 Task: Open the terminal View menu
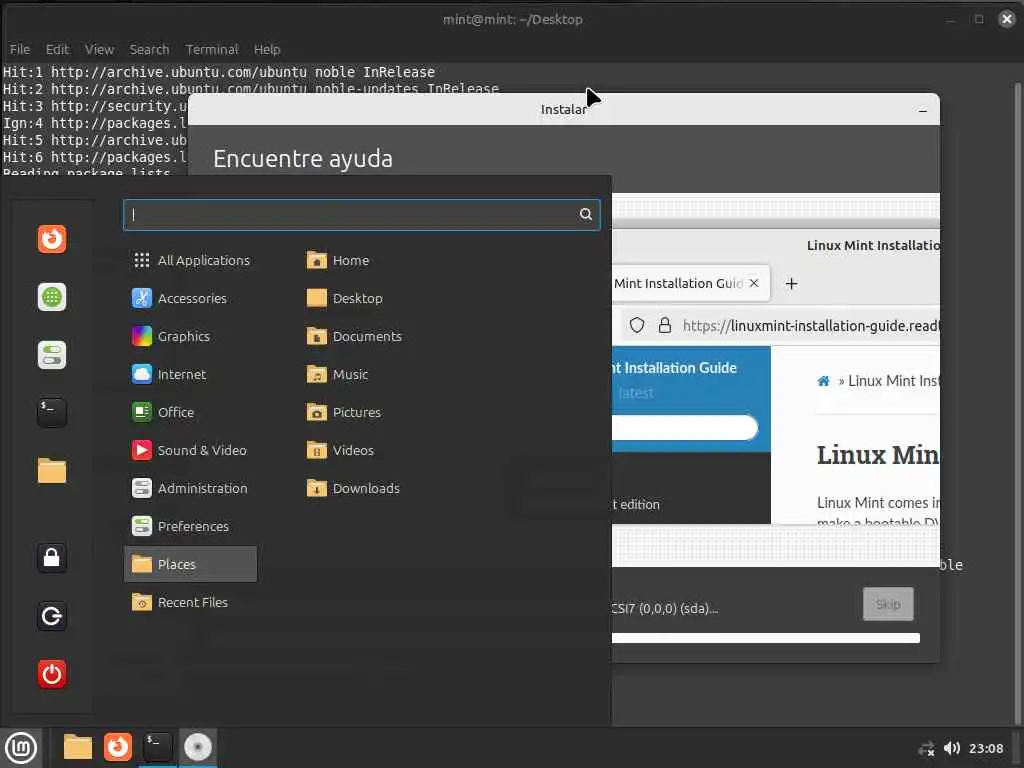pyautogui.click(x=99, y=50)
